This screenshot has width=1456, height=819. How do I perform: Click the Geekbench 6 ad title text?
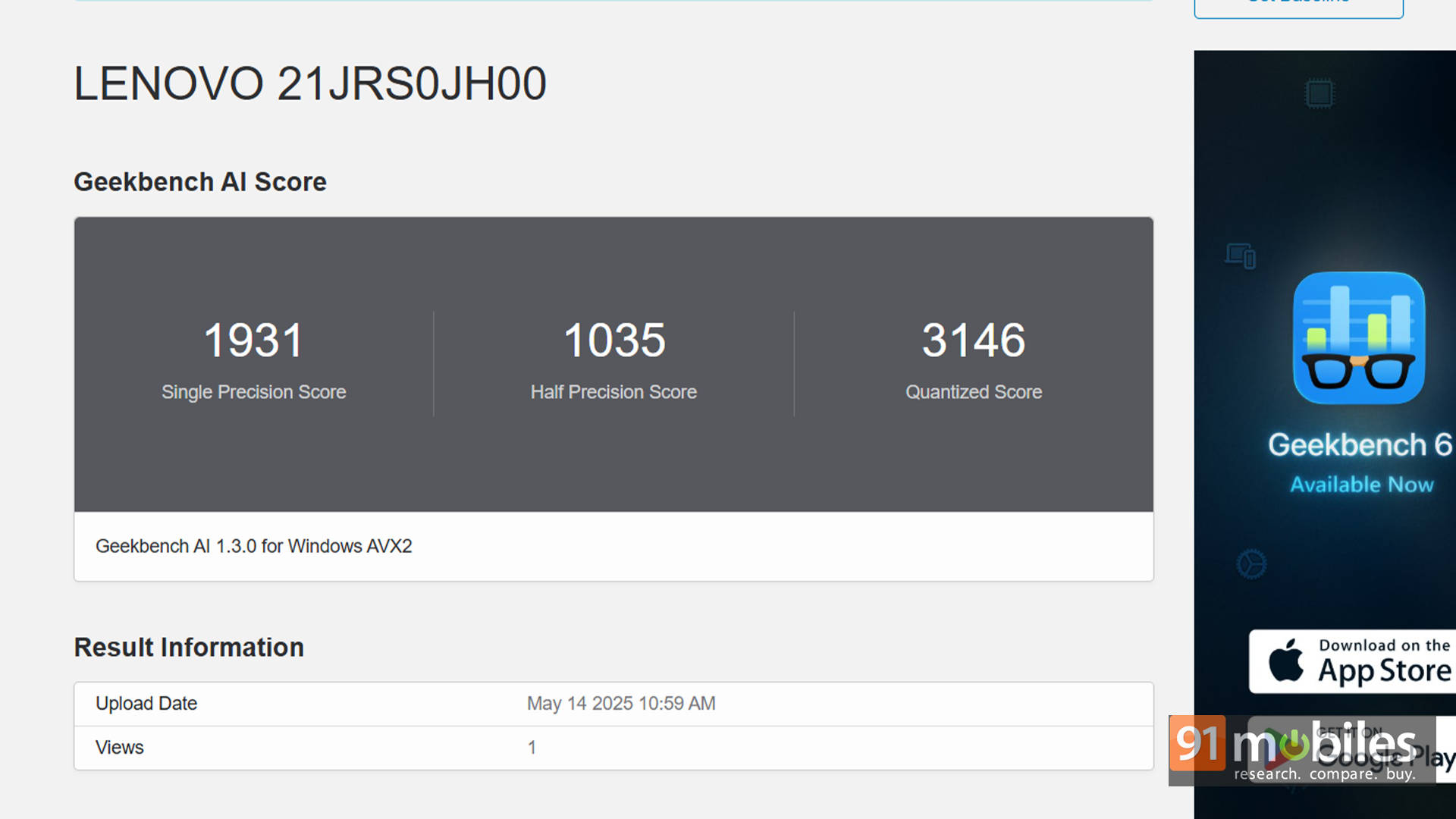(x=1360, y=445)
